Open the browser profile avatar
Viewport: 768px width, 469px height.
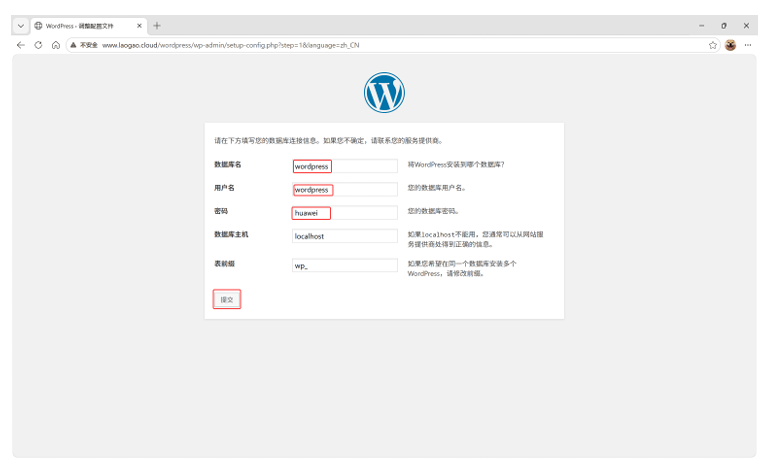tap(730, 45)
